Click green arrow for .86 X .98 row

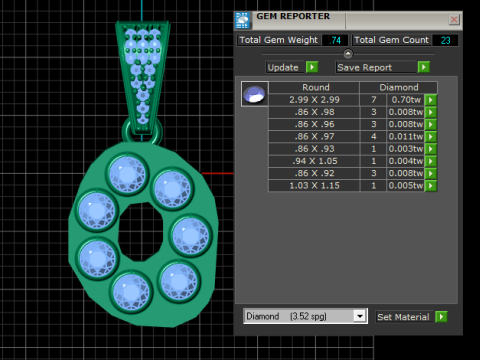tap(431, 112)
